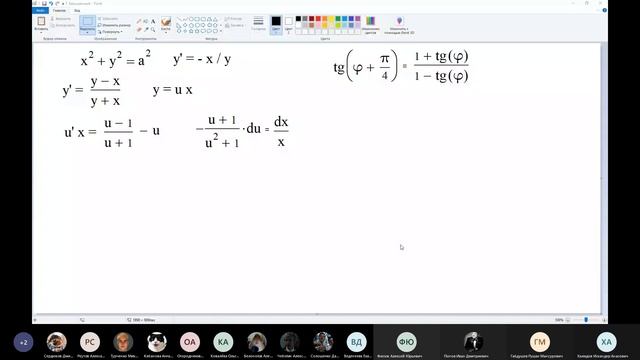Click the zoom in plus button
The width and height of the screenshot is (640, 360).
tap(604, 320)
